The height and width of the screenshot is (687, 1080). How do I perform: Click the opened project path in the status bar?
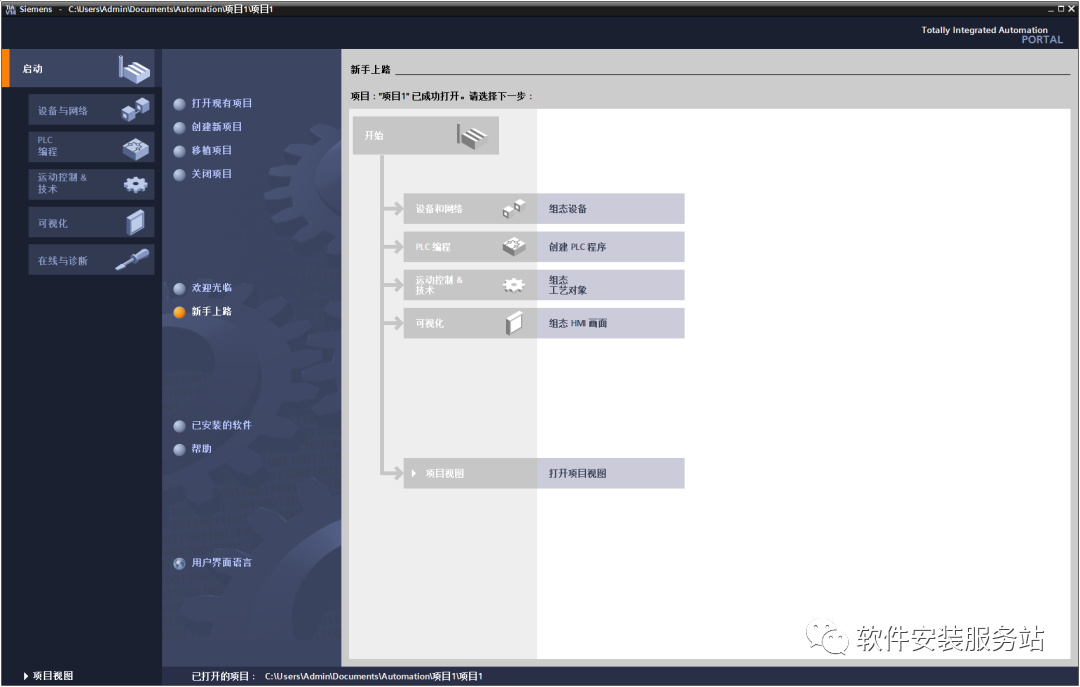[373, 676]
